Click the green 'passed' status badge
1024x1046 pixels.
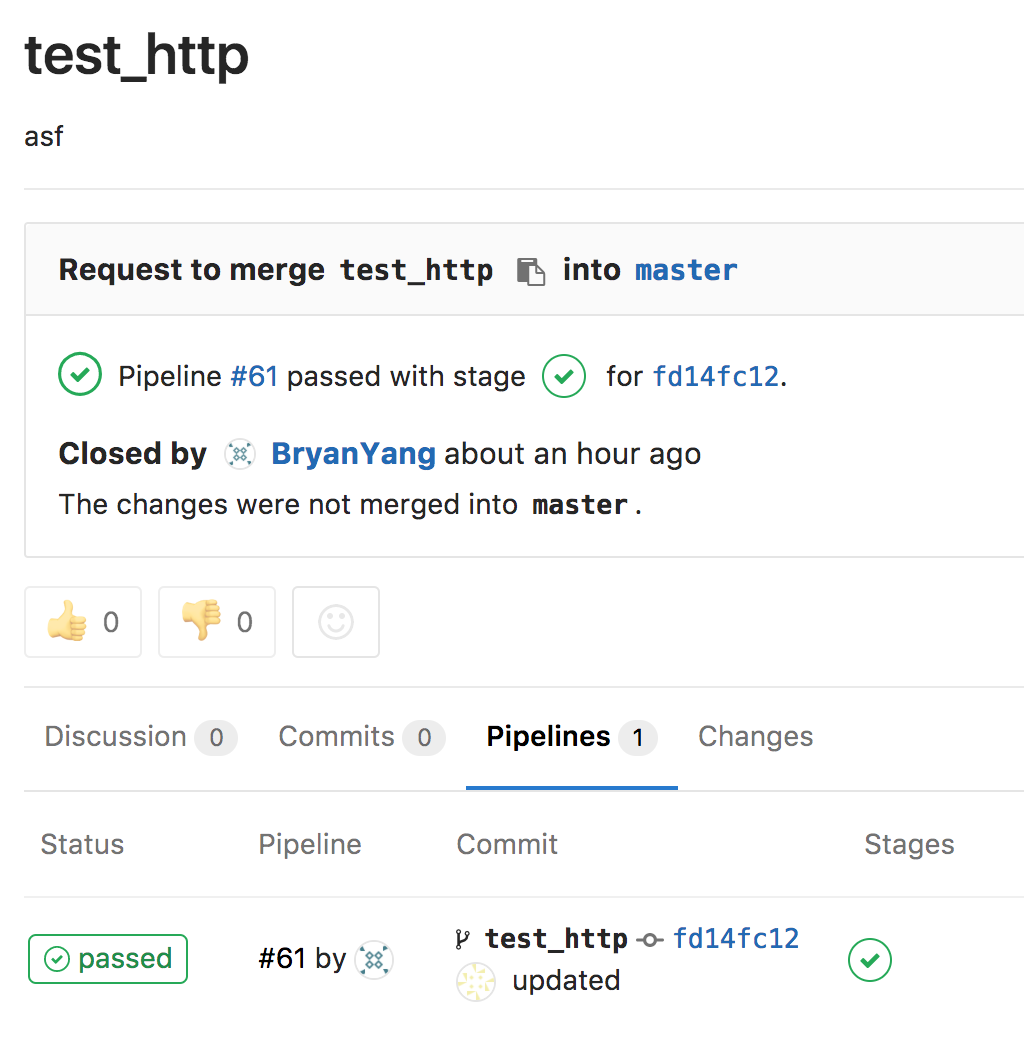click(x=108, y=959)
